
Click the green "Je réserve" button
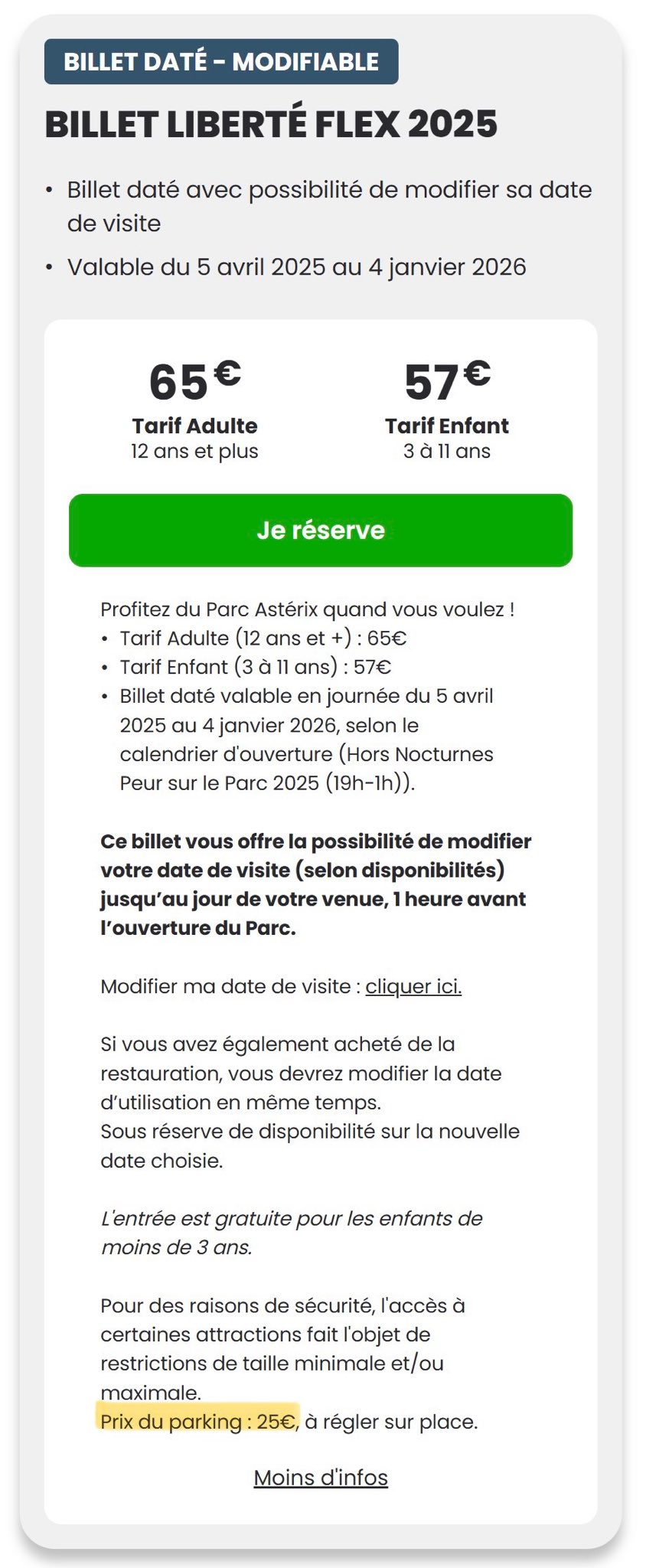321,531
